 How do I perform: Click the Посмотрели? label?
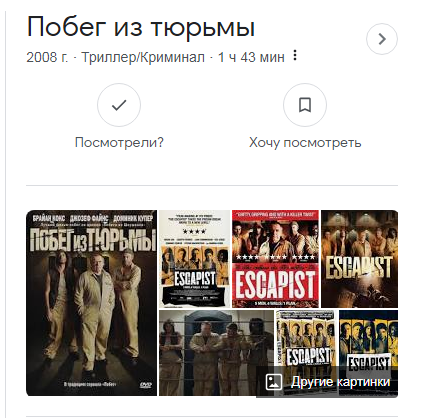(x=119, y=143)
